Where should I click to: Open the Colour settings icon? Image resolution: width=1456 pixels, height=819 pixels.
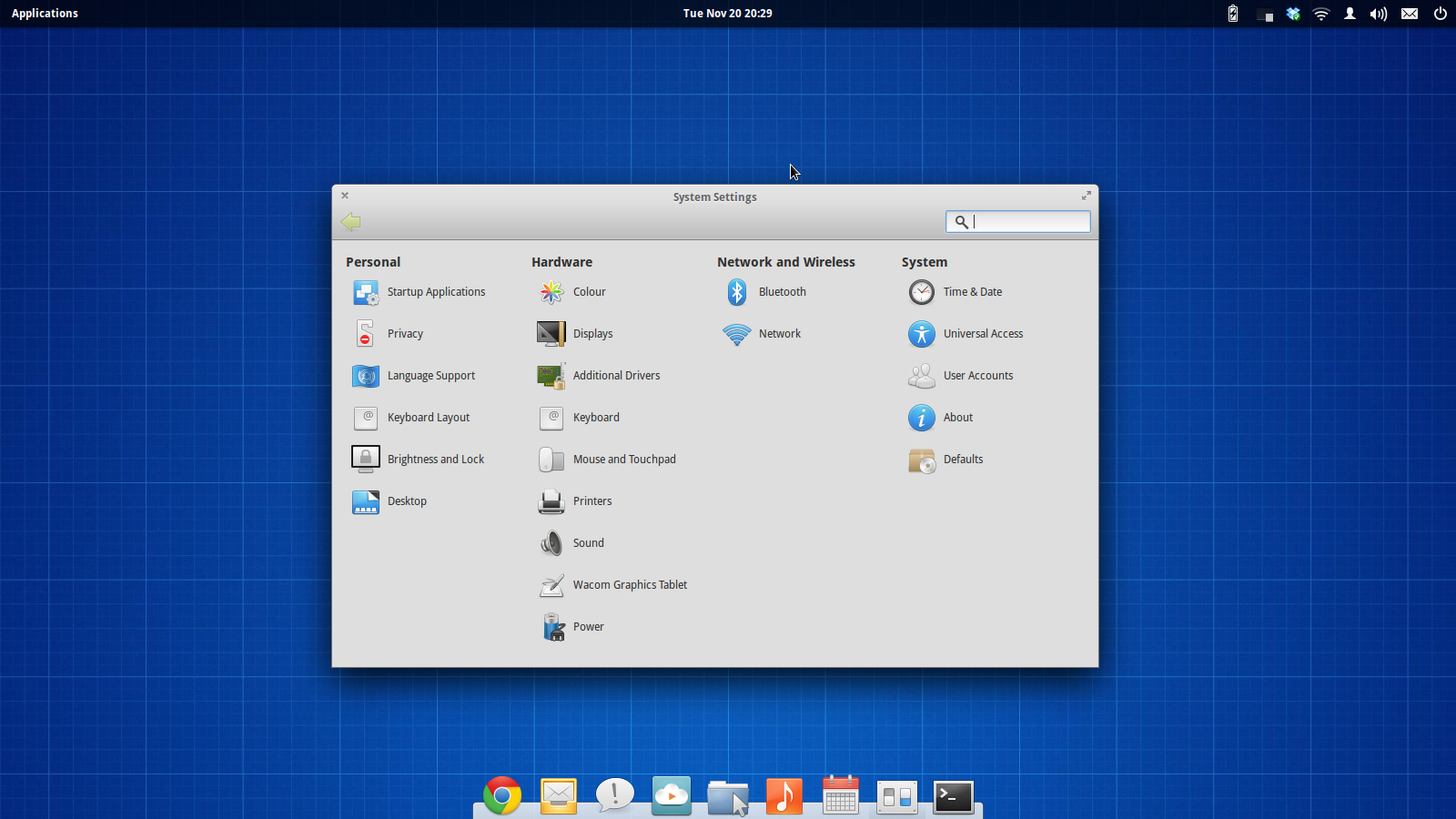(551, 292)
